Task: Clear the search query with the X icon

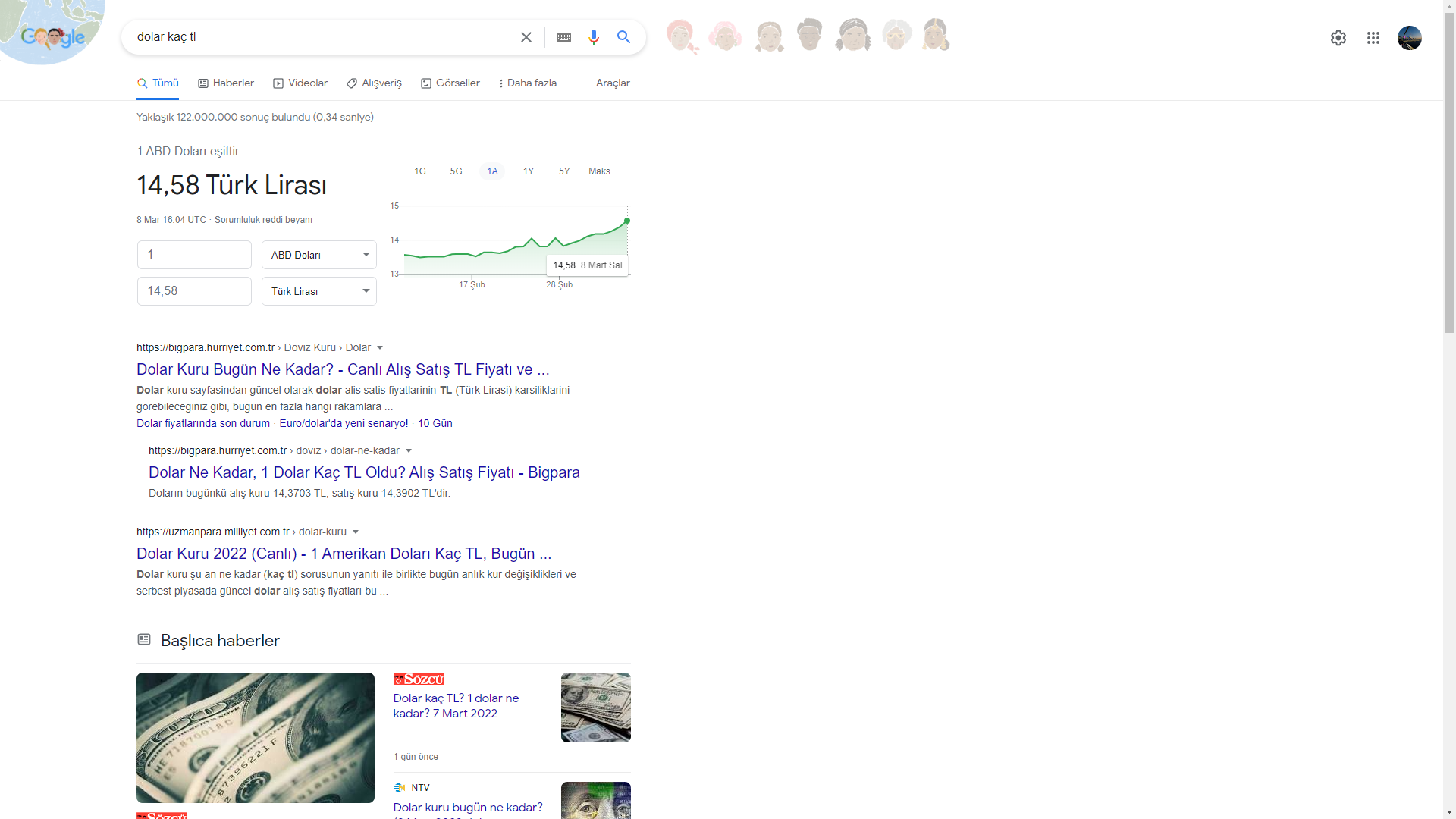Action: [526, 36]
